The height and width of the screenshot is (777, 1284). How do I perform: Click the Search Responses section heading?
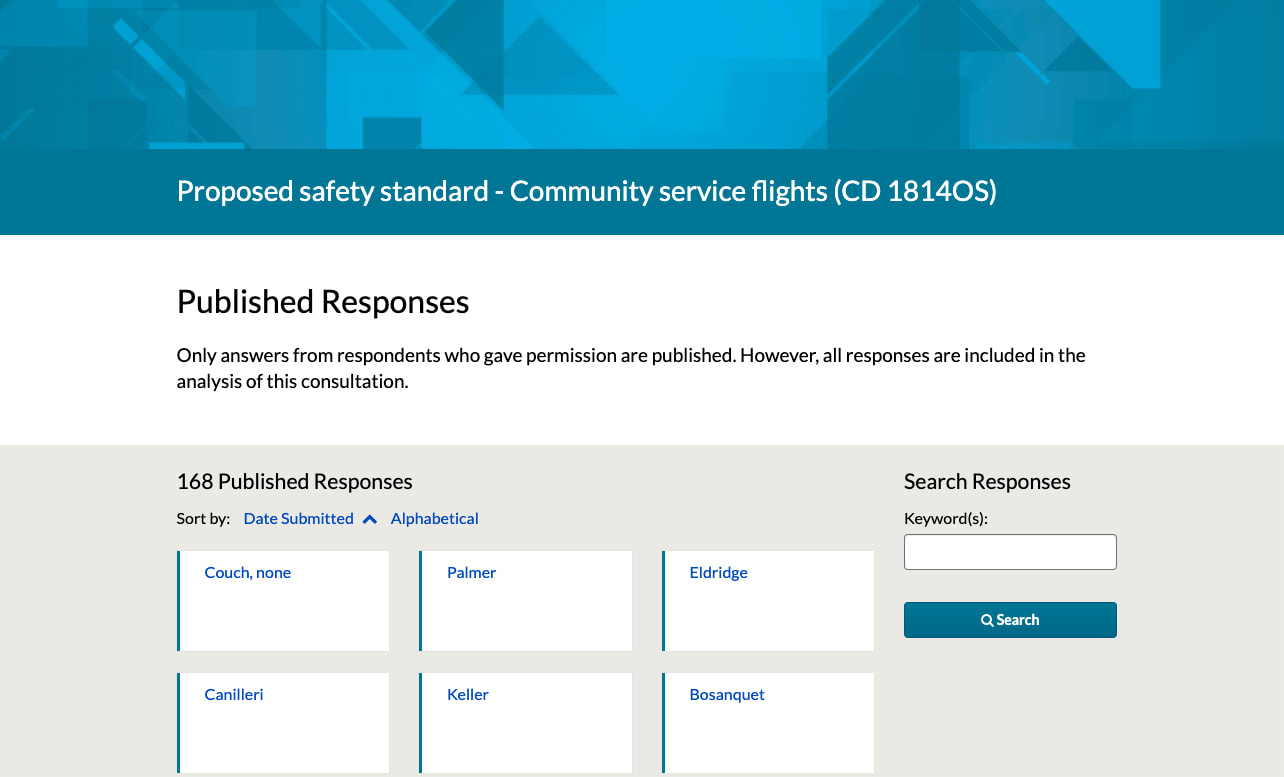[987, 481]
